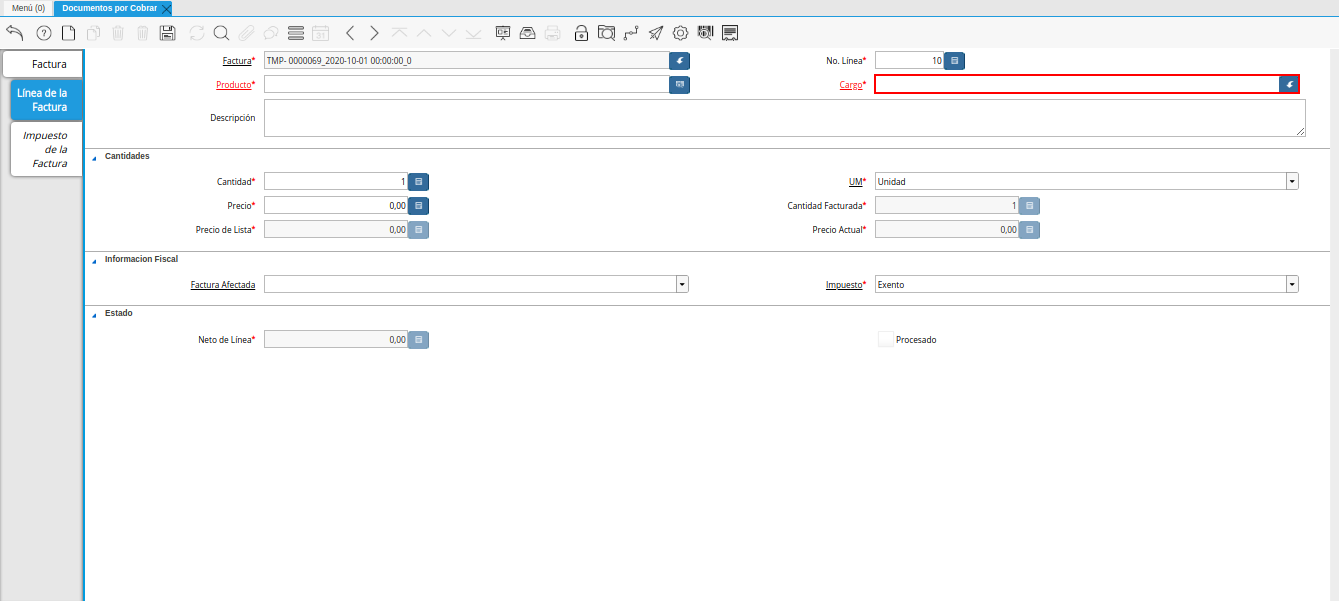Click the Factura field lookup button
Viewport: 1339px width, 601px height.
pyautogui.click(x=680, y=61)
